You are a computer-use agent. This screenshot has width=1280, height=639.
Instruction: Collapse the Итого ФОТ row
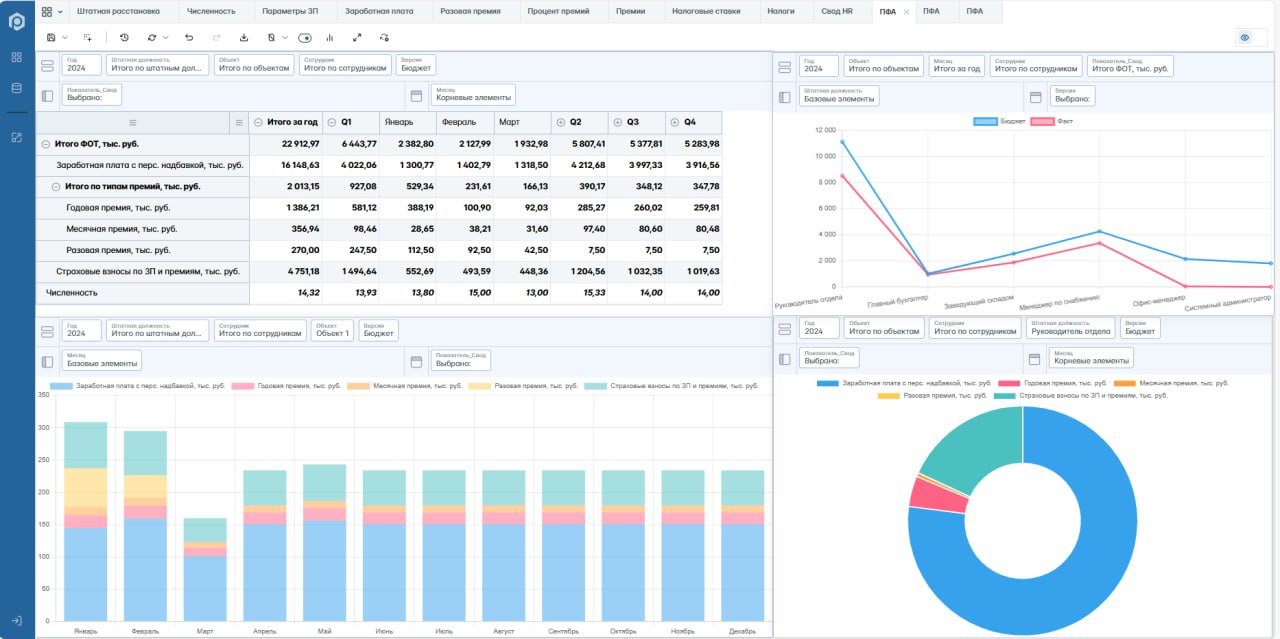pyautogui.click(x=45, y=144)
